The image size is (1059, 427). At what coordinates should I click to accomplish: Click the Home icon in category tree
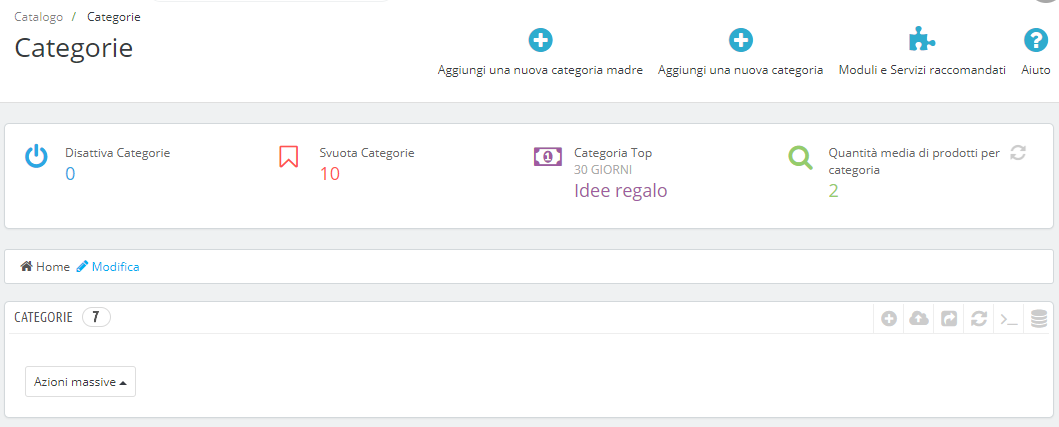pos(27,267)
